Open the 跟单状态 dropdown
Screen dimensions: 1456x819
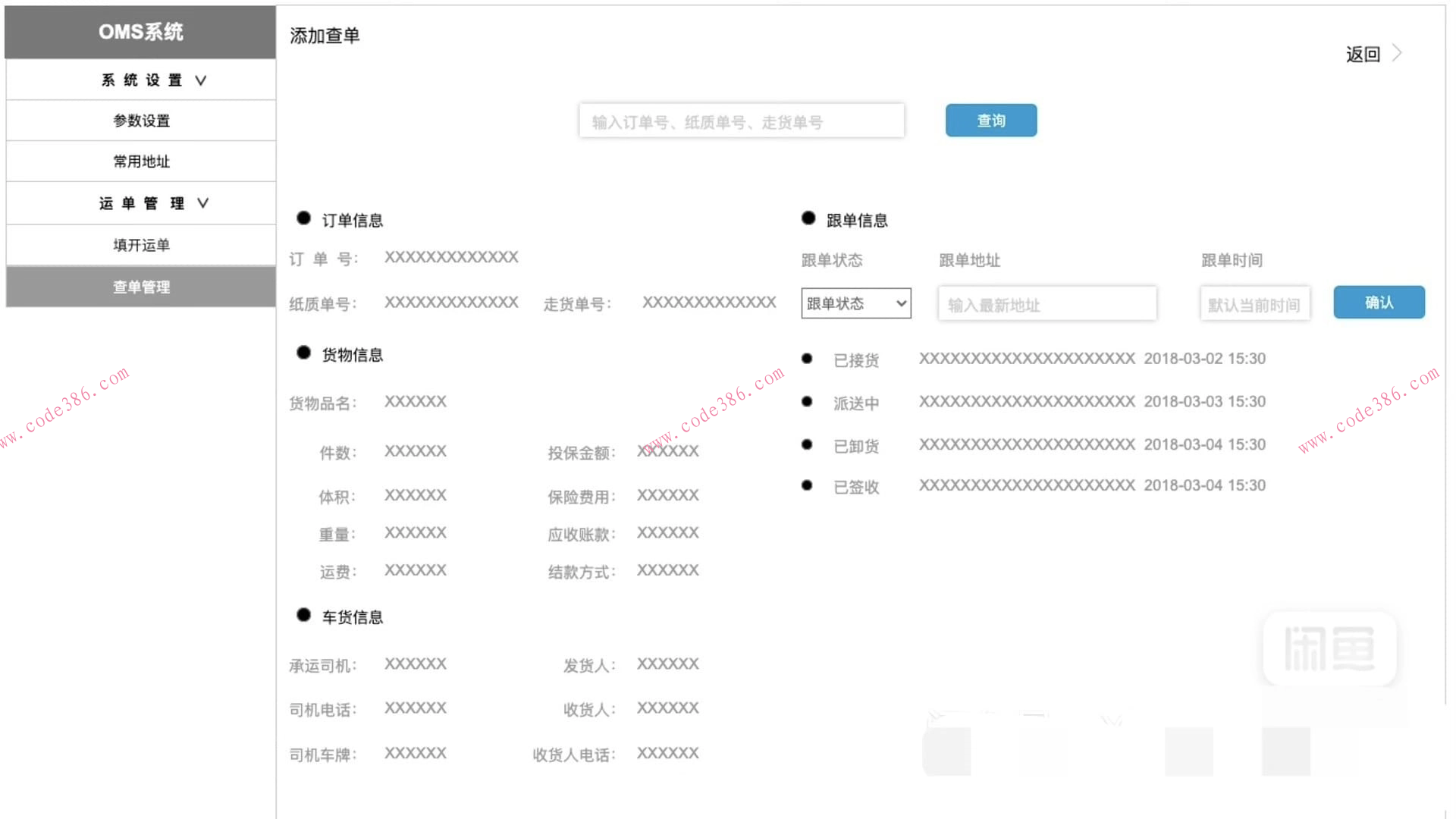(855, 303)
